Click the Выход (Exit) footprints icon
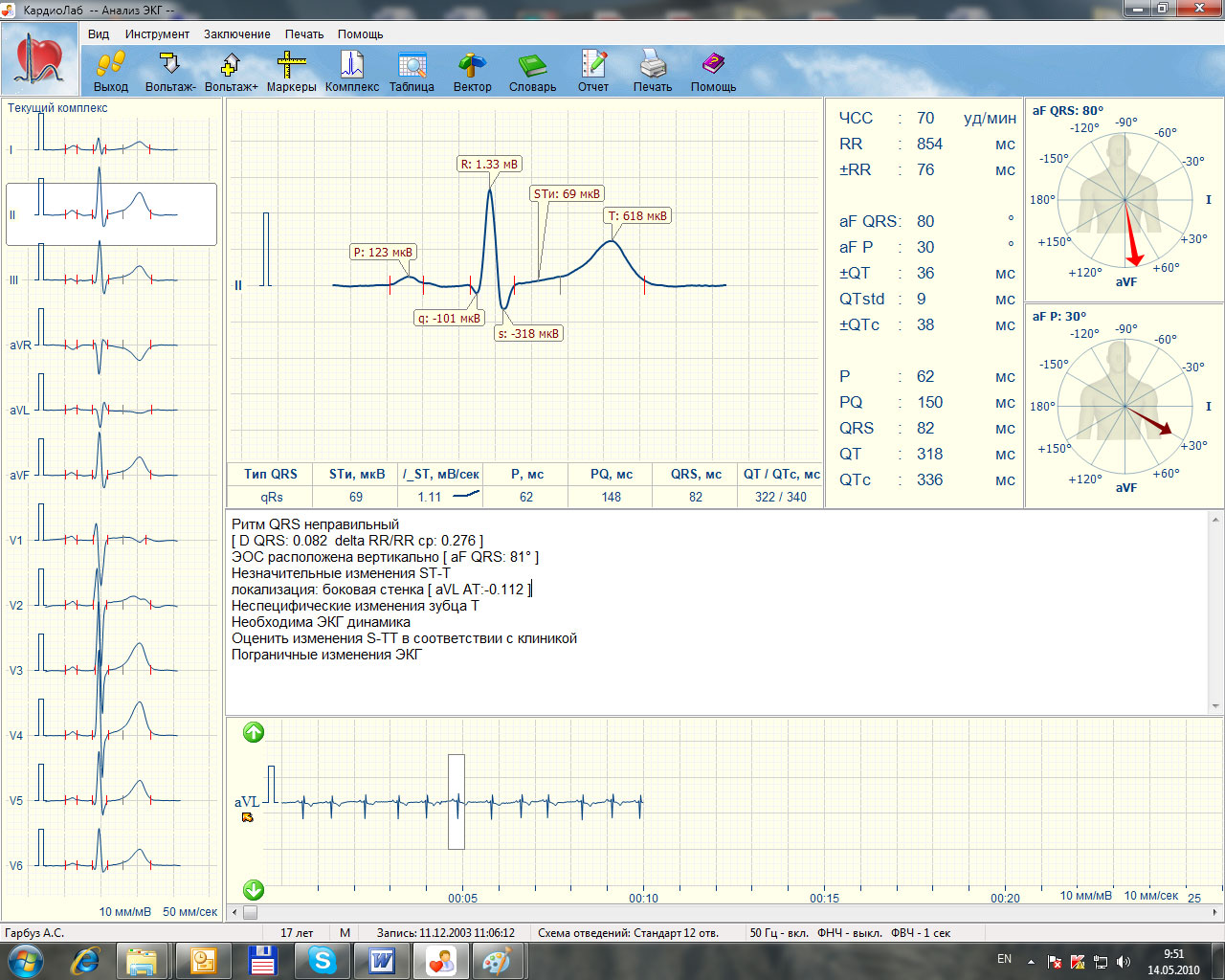This screenshot has height=980, width=1225. [x=111, y=66]
